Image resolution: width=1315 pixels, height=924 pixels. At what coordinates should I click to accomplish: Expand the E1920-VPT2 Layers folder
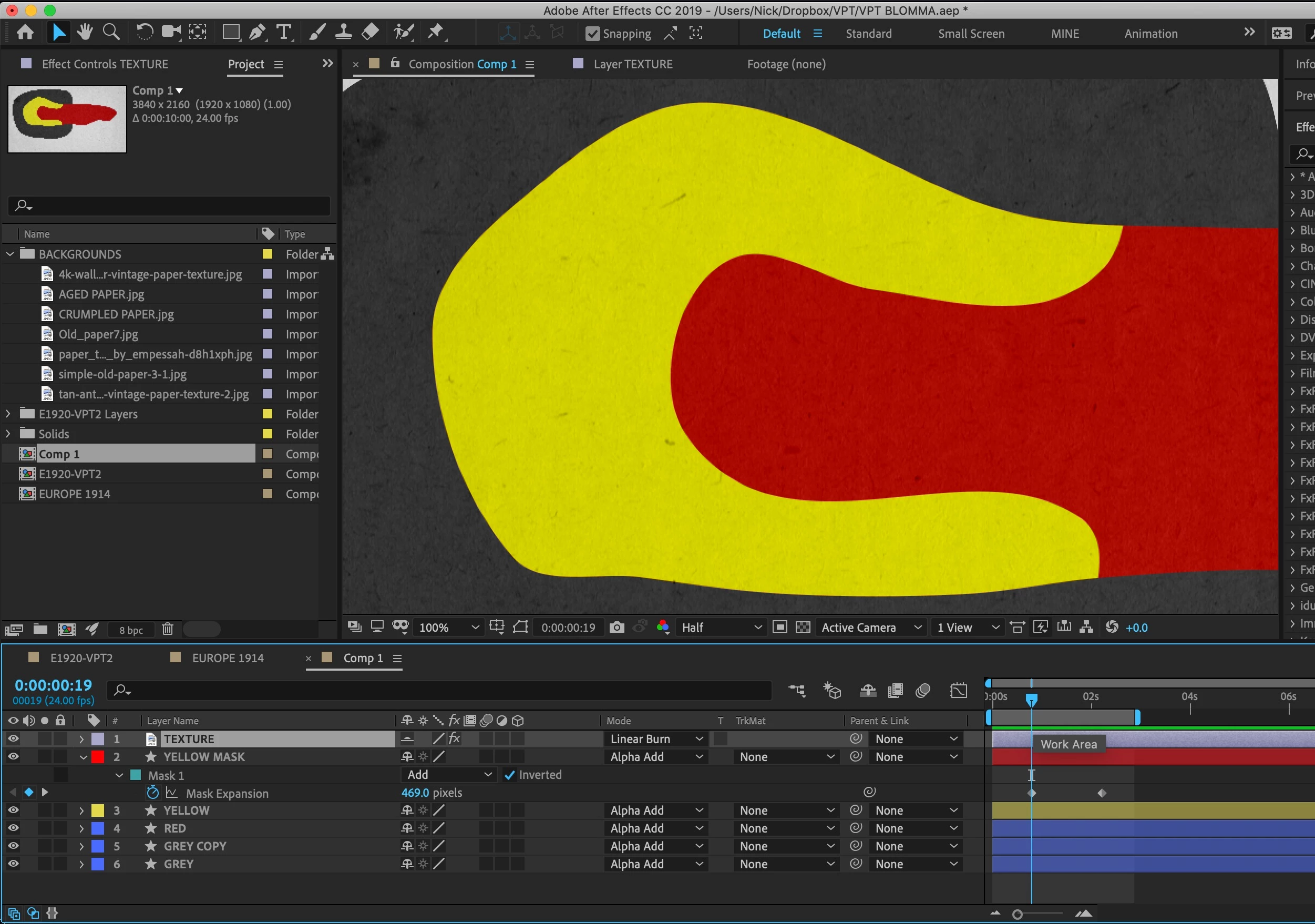pyautogui.click(x=8, y=414)
